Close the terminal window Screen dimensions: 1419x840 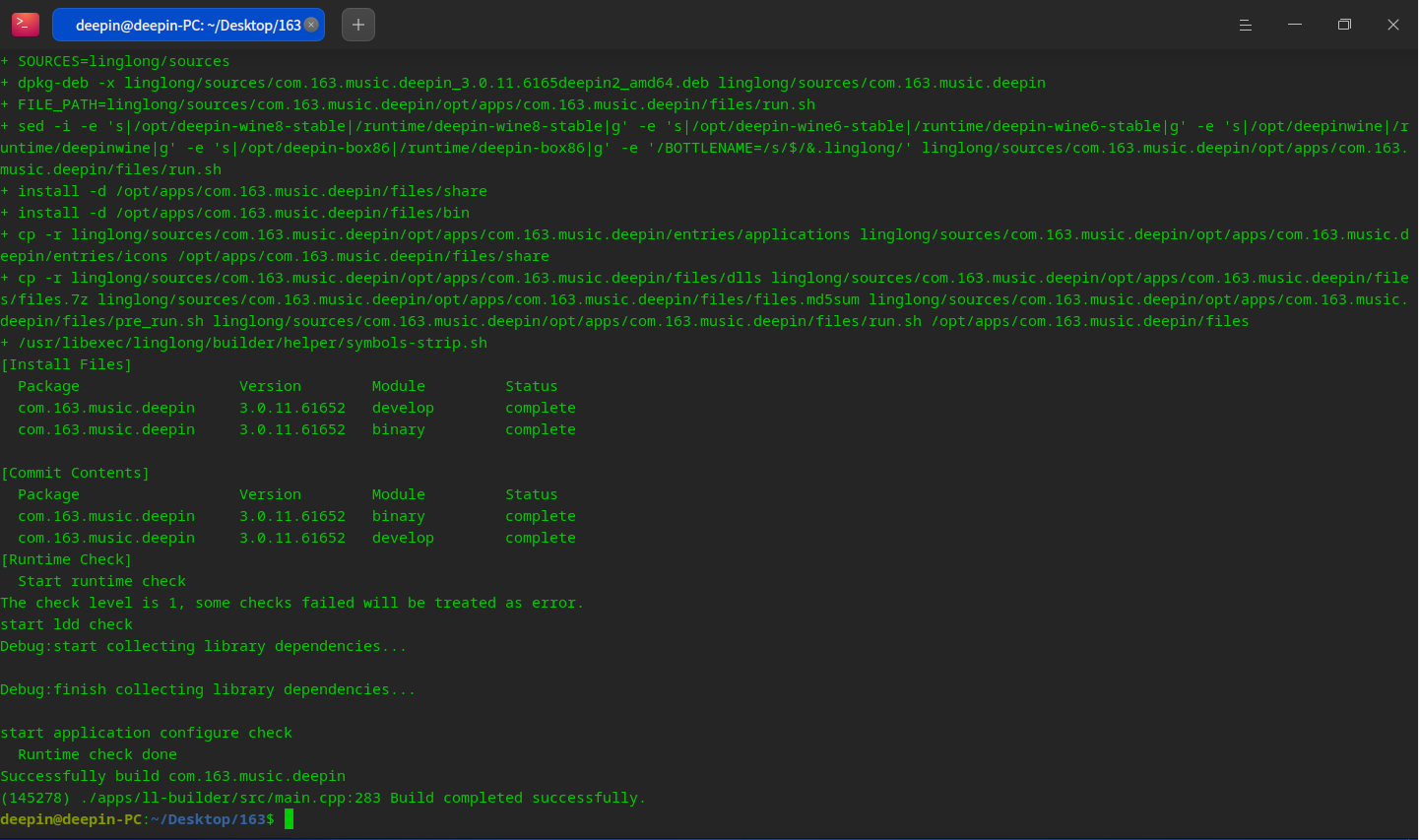[x=1393, y=25]
